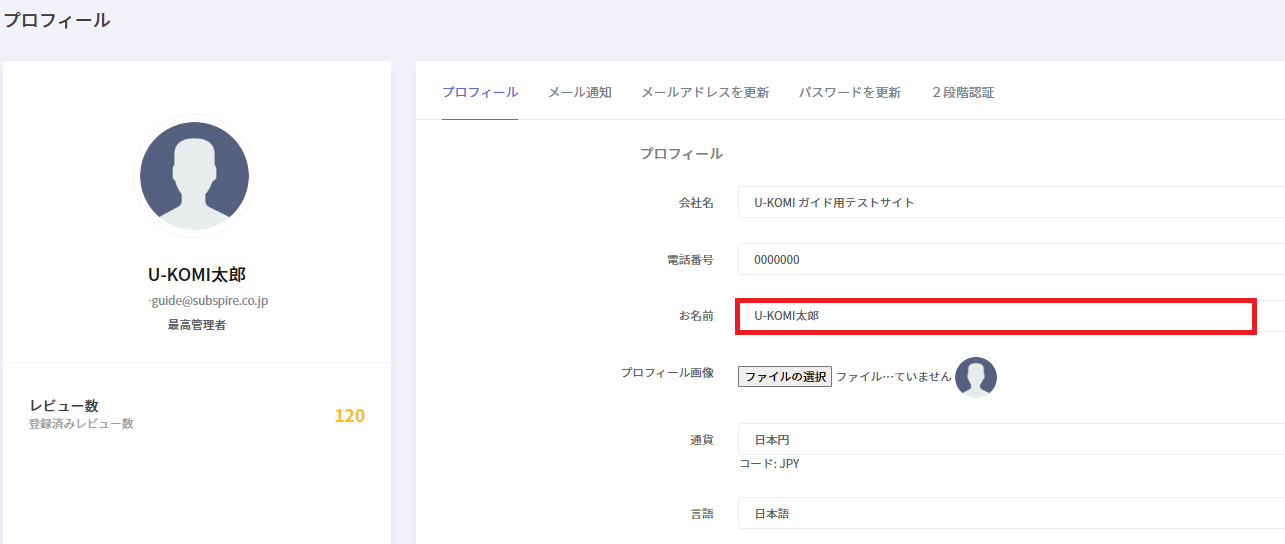Click the お名前 field containing U-KOMI太郎

(995, 316)
